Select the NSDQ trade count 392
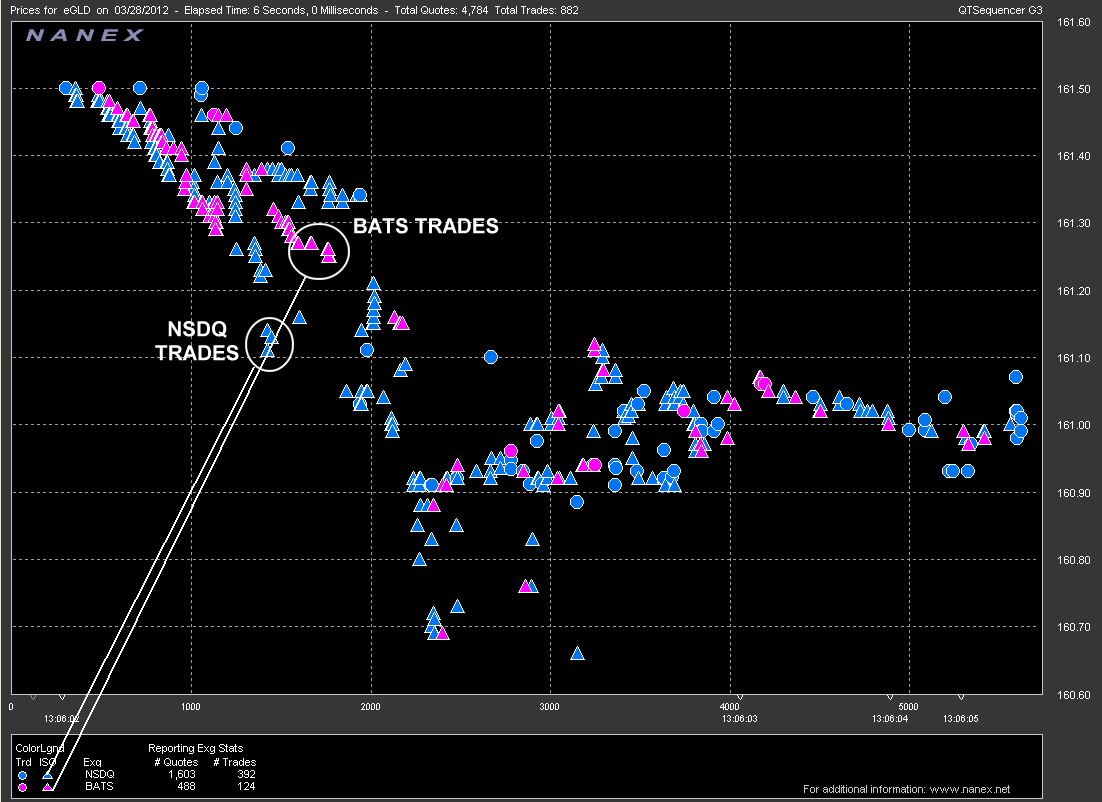1102x802 pixels. click(246, 774)
